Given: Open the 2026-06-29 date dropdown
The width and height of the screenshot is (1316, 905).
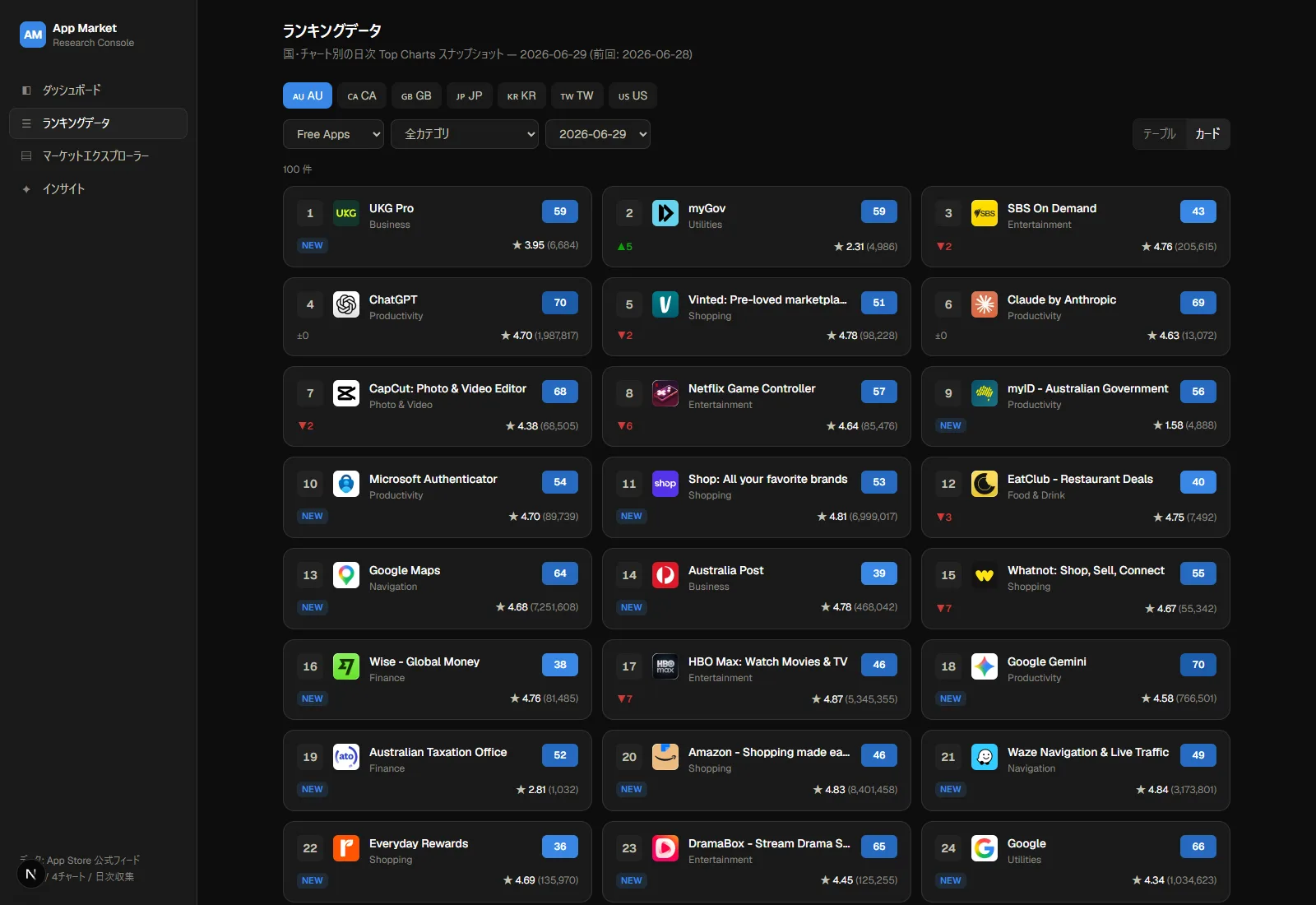Looking at the screenshot, I should coord(598,134).
